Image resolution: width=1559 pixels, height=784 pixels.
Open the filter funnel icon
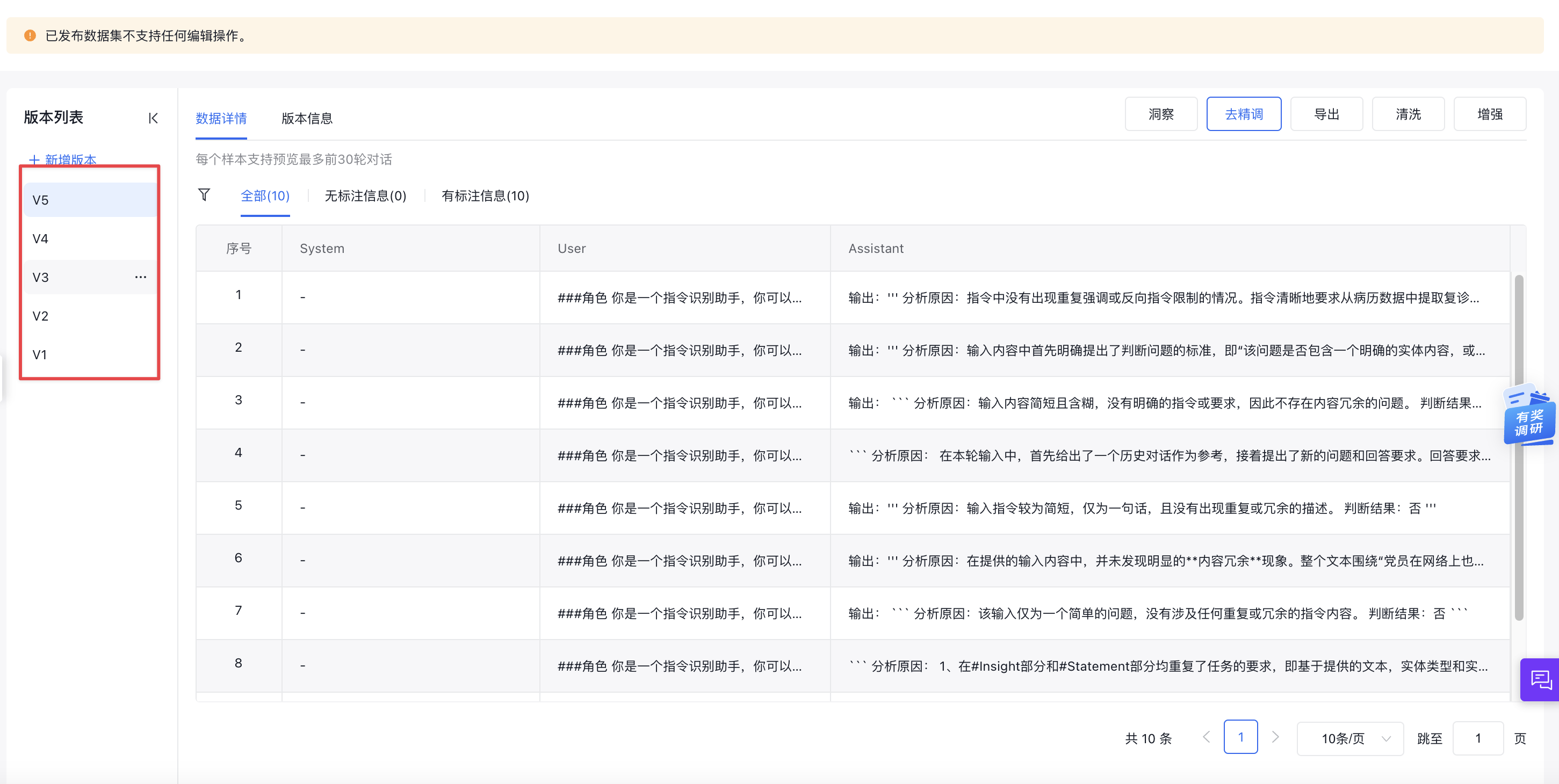pyautogui.click(x=205, y=195)
